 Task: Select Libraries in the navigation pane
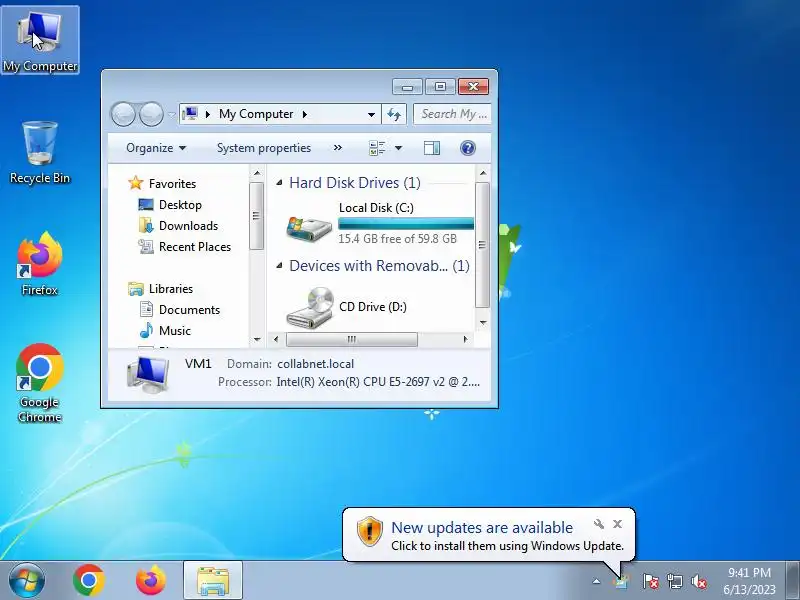161,289
